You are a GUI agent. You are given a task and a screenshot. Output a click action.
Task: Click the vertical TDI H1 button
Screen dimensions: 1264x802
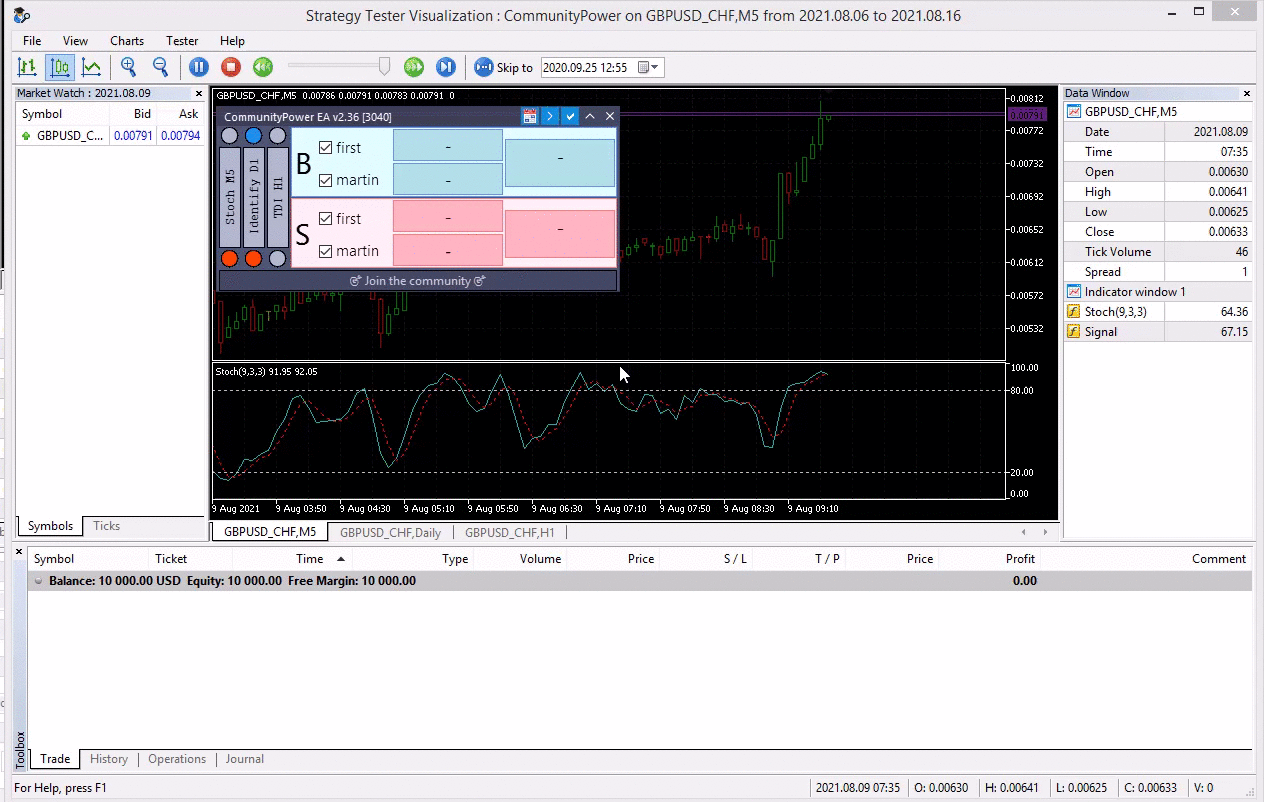(x=278, y=197)
